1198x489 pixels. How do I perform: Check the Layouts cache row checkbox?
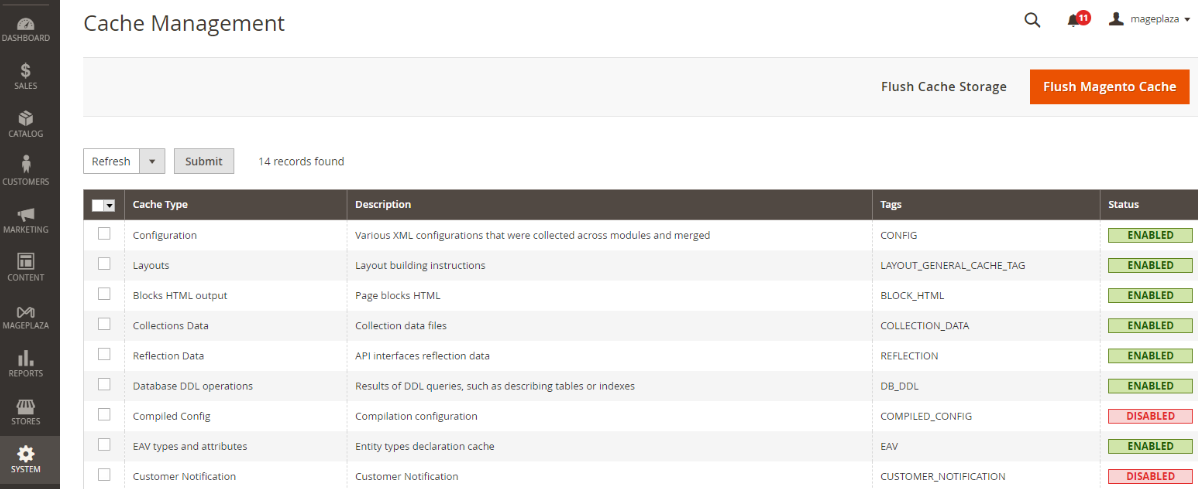[104, 264]
